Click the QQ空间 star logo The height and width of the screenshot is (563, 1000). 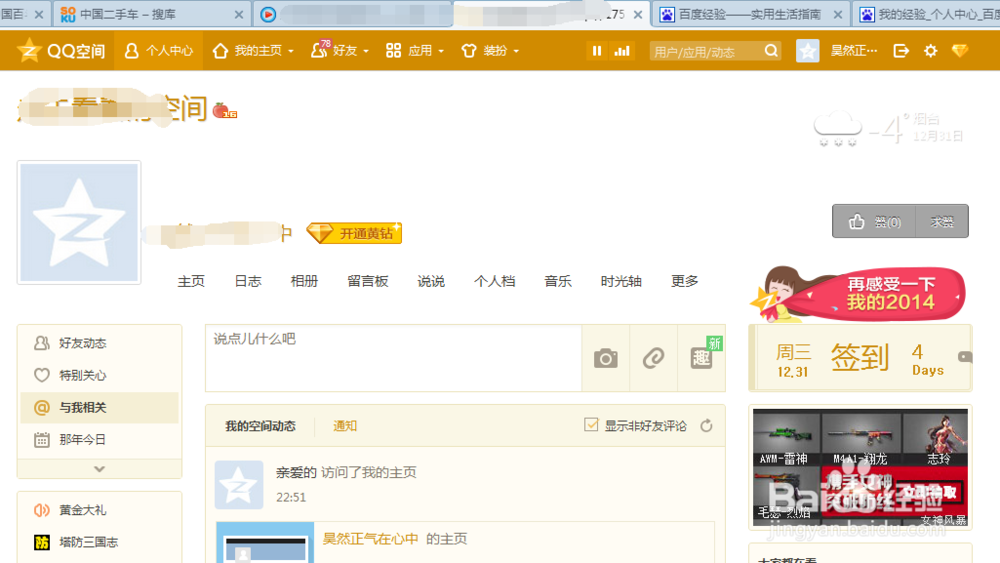[x=29, y=50]
